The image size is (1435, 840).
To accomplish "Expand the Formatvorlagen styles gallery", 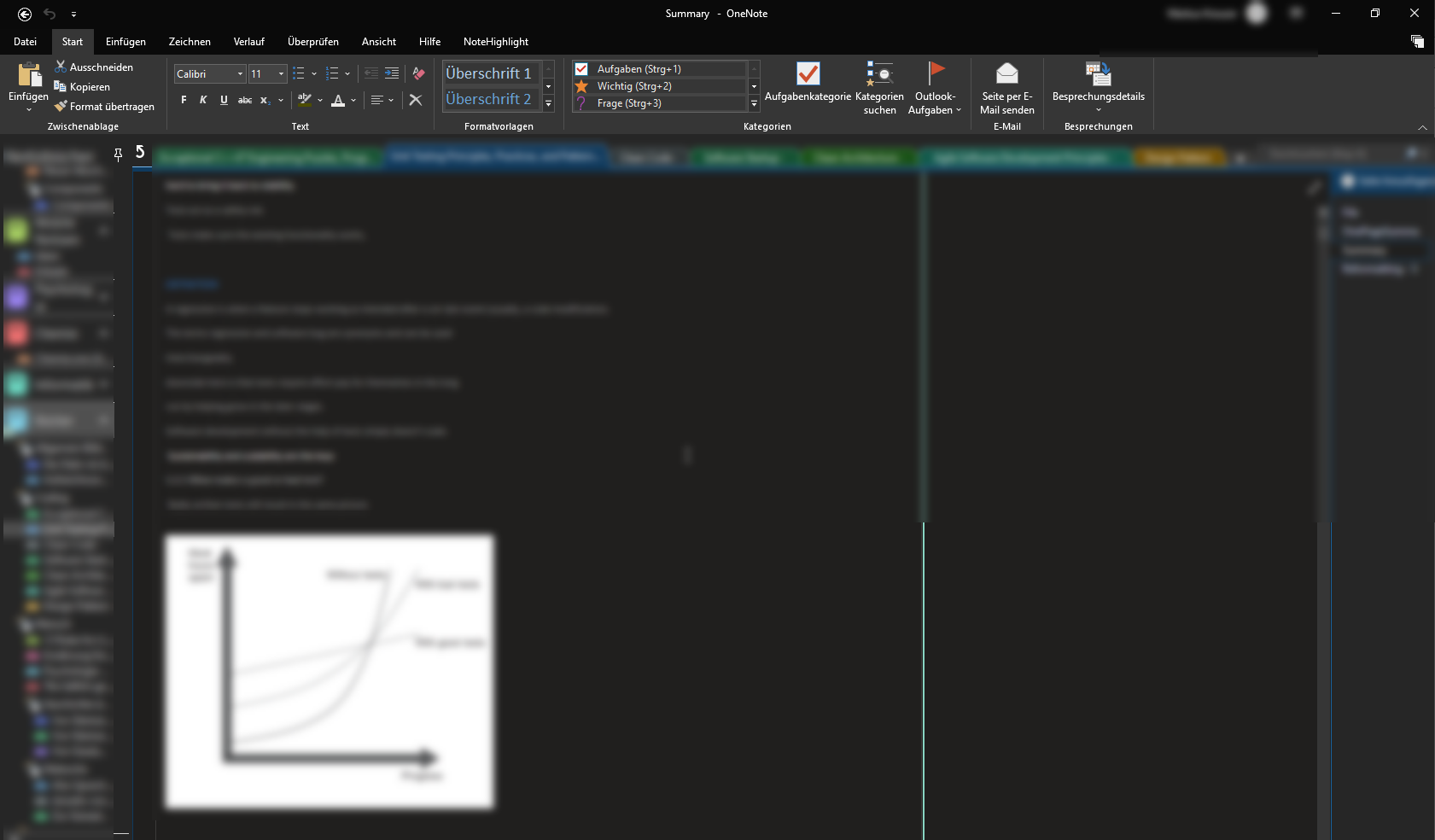I will click(549, 103).
